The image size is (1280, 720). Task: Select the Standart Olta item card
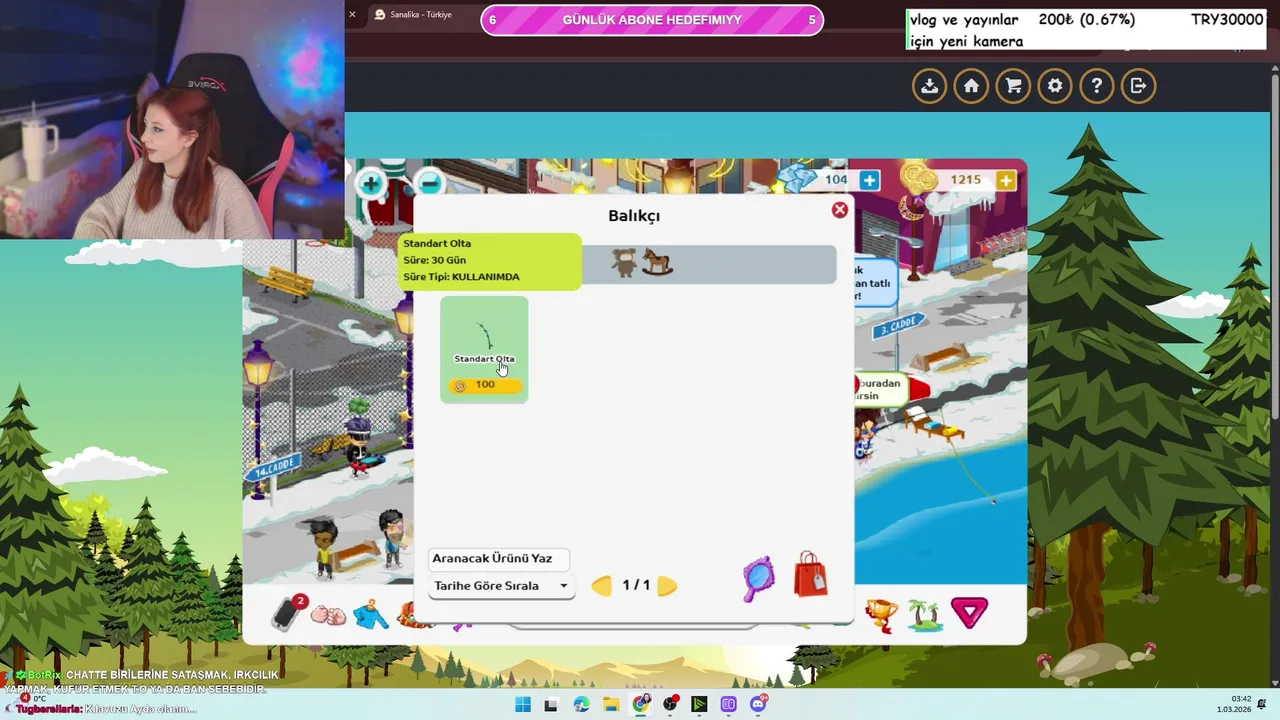click(484, 350)
